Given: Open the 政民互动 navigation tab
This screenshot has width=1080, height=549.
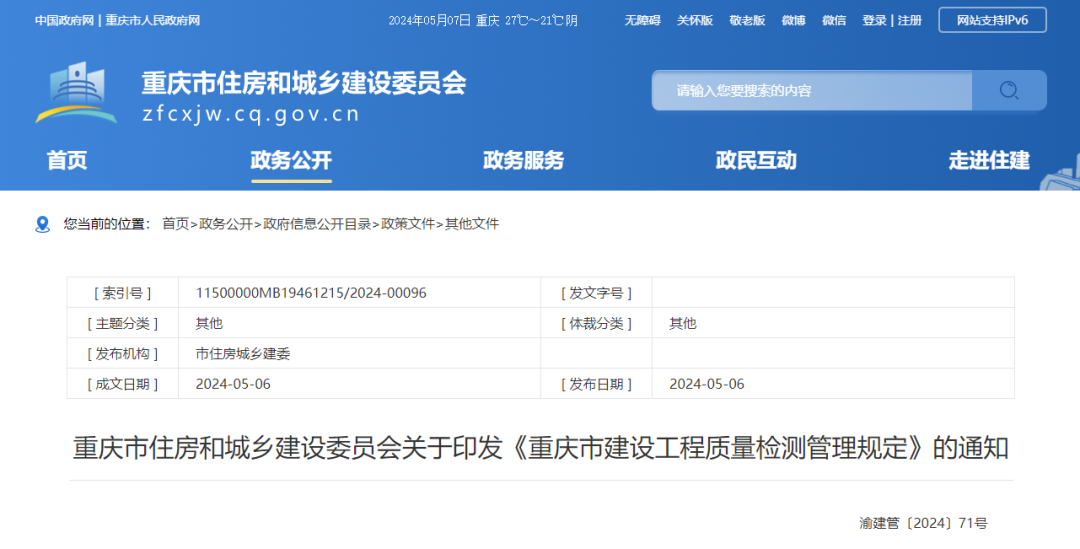Looking at the screenshot, I should point(756,160).
